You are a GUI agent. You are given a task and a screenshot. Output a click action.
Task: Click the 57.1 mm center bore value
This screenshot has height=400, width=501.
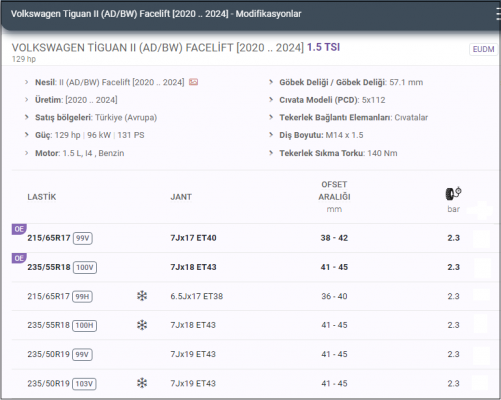click(406, 82)
